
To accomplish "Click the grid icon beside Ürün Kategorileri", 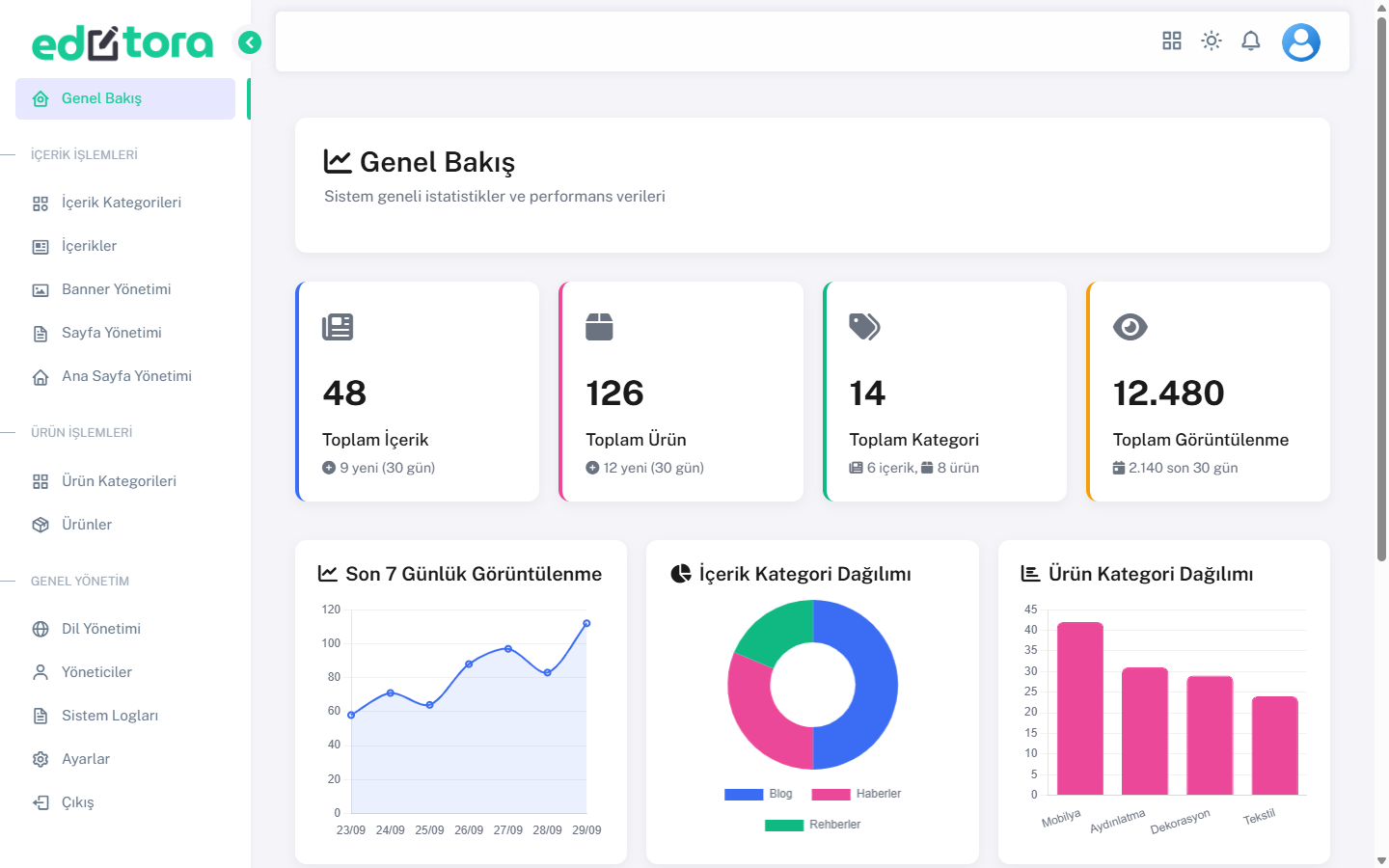I will pos(41,481).
